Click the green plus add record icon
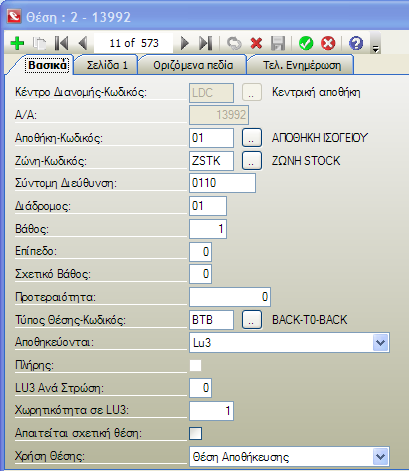The width and height of the screenshot is (409, 471). coord(17,43)
